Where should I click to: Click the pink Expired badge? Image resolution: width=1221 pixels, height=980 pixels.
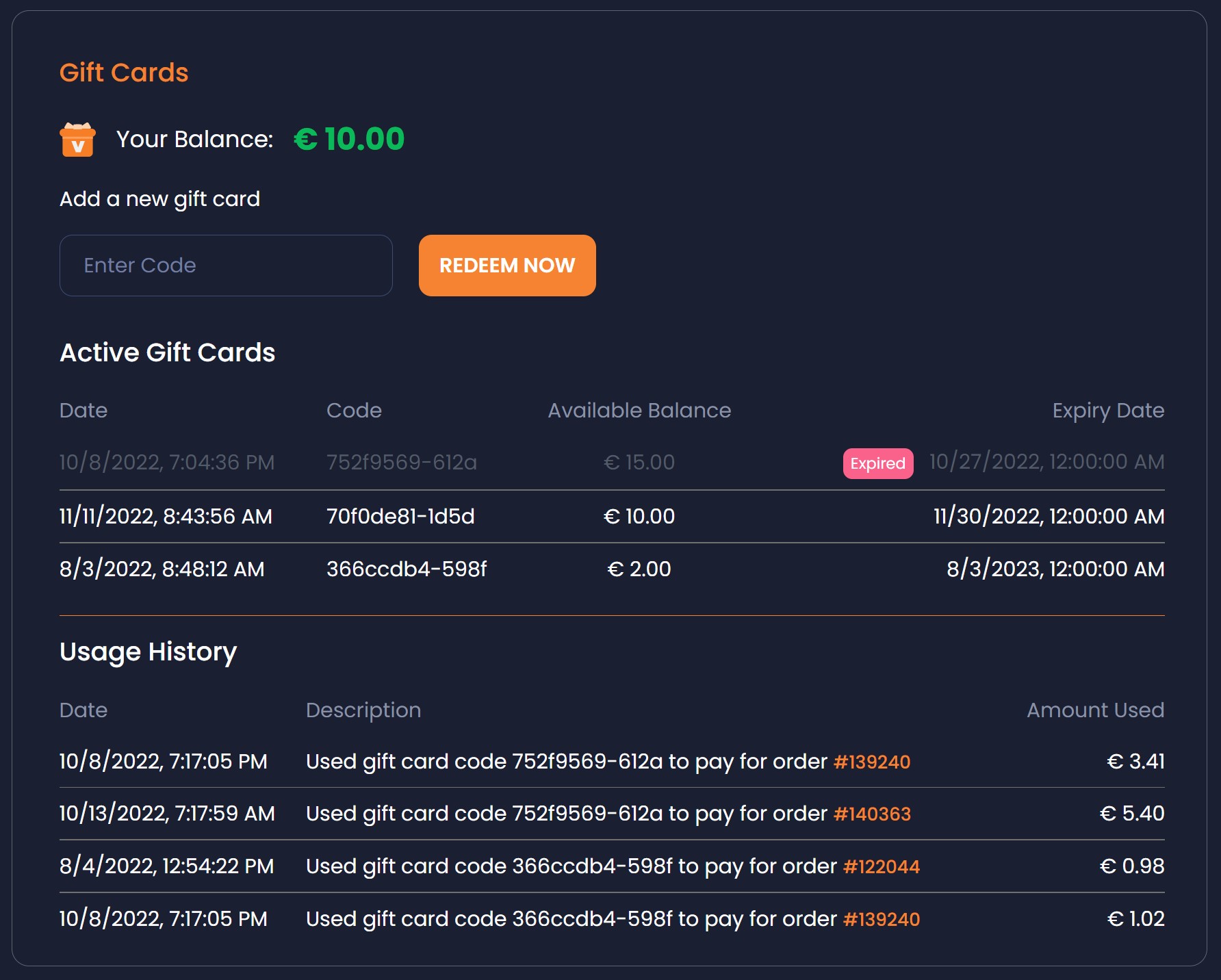tap(877, 463)
